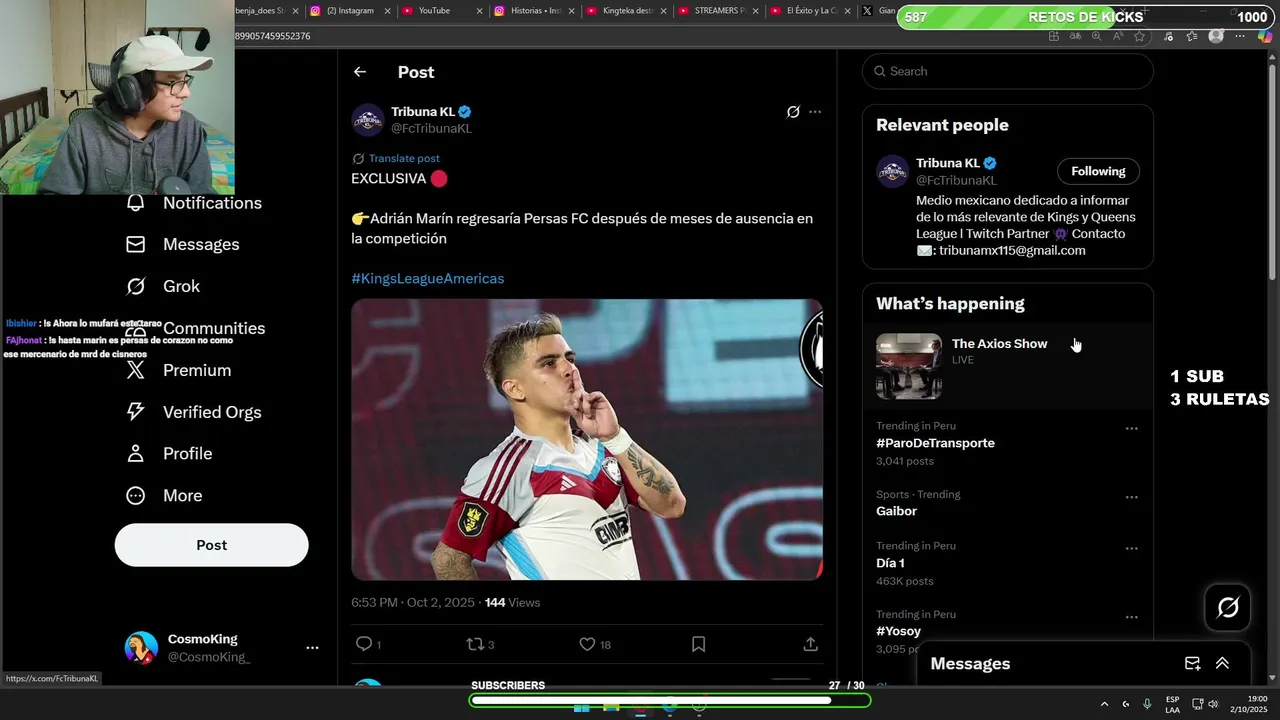1280x720 pixels.
Task: Open #Yosoy trending topic
Action: 898,631
